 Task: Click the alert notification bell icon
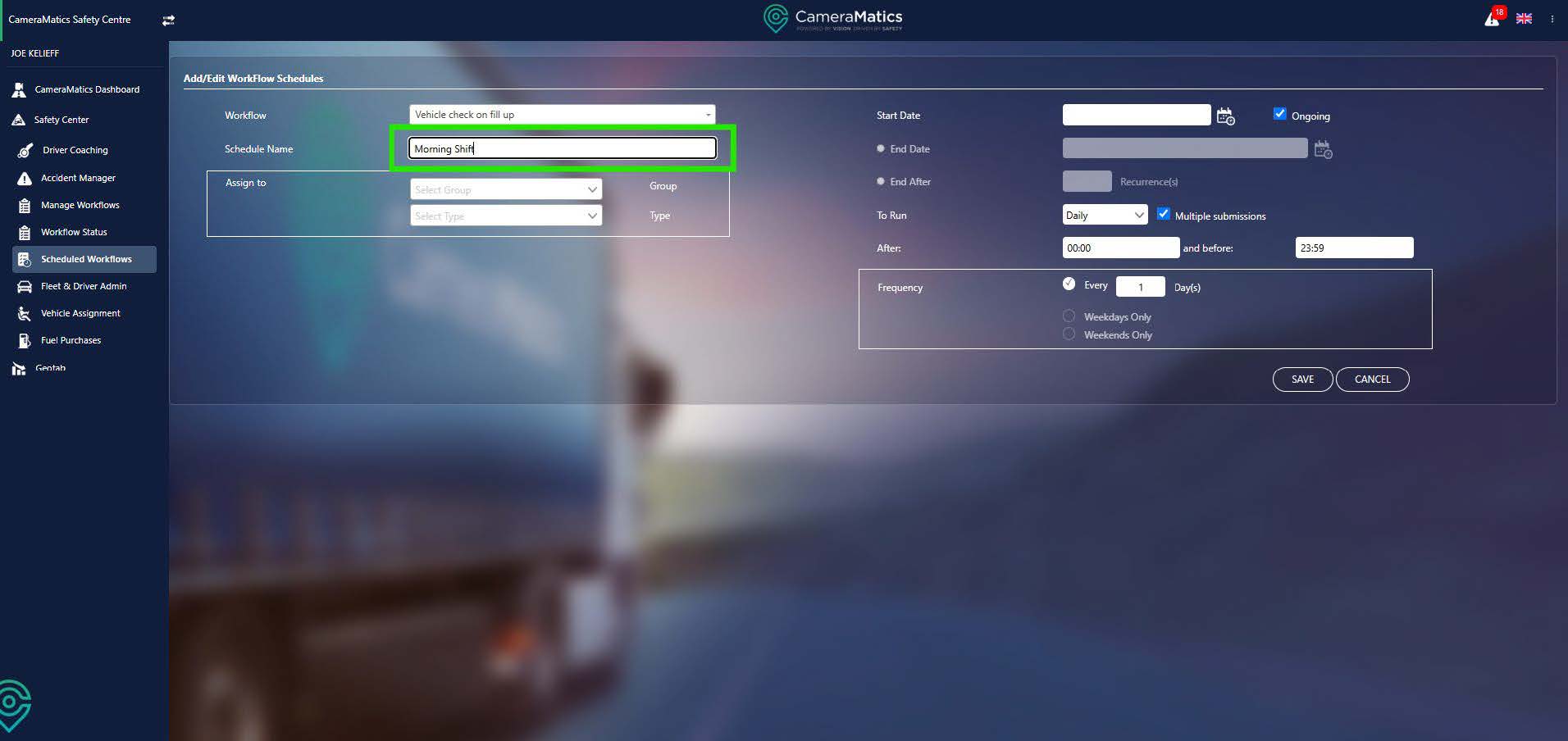(x=1492, y=19)
